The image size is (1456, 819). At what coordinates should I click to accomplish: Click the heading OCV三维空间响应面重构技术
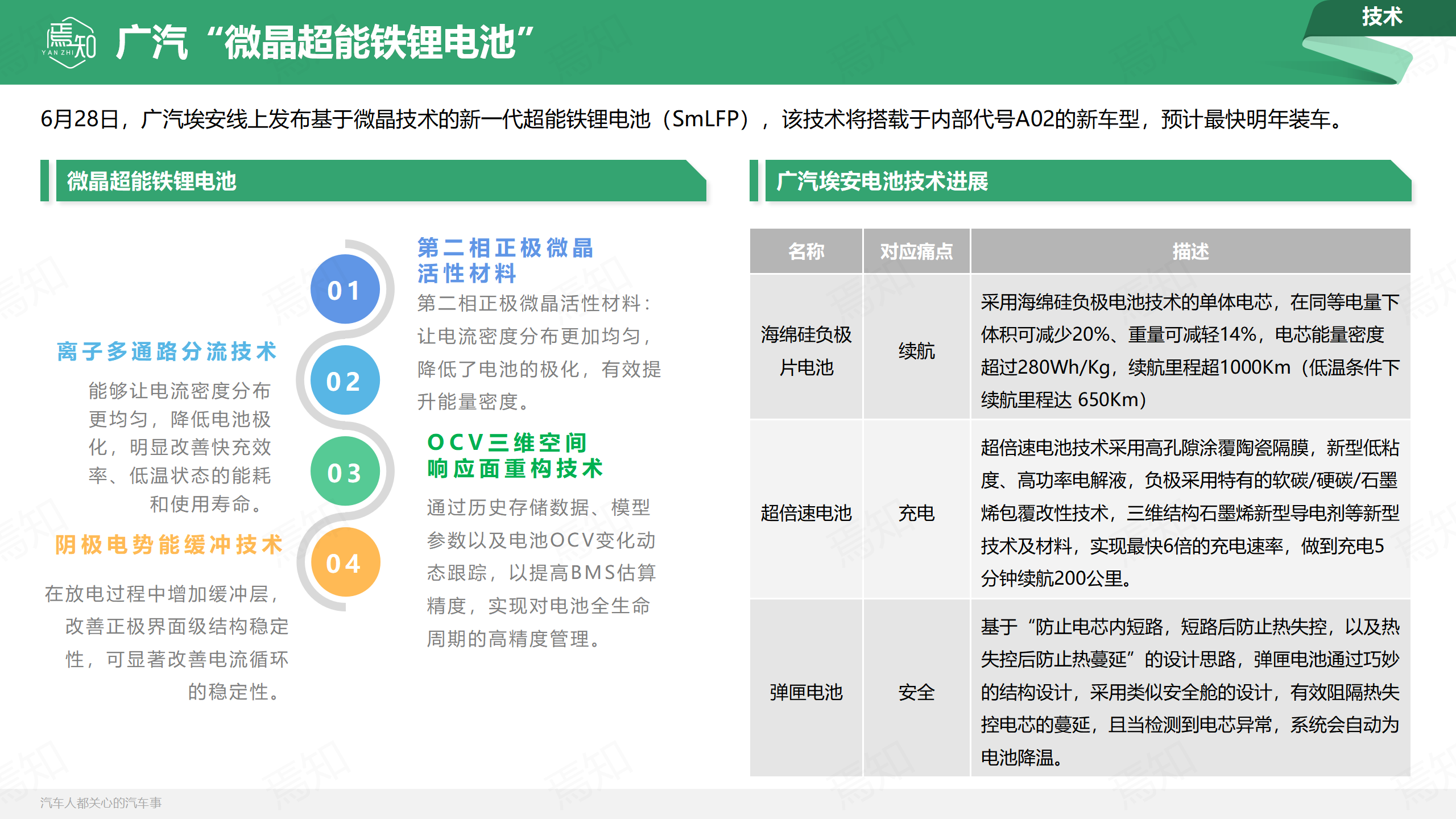pyautogui.click(x=515, y=456)
